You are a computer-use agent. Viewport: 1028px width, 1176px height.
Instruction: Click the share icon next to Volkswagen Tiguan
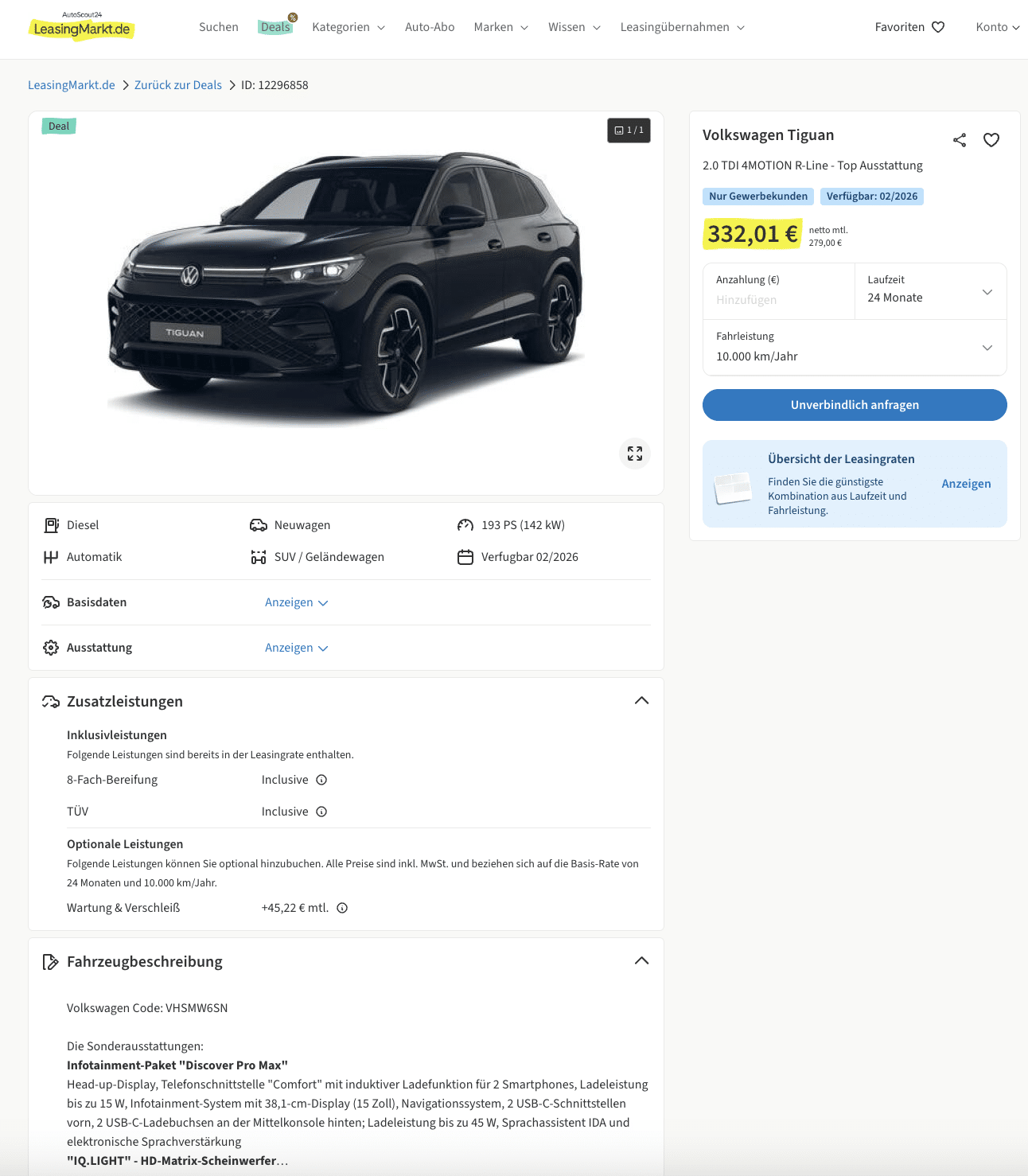pos(960,140)
